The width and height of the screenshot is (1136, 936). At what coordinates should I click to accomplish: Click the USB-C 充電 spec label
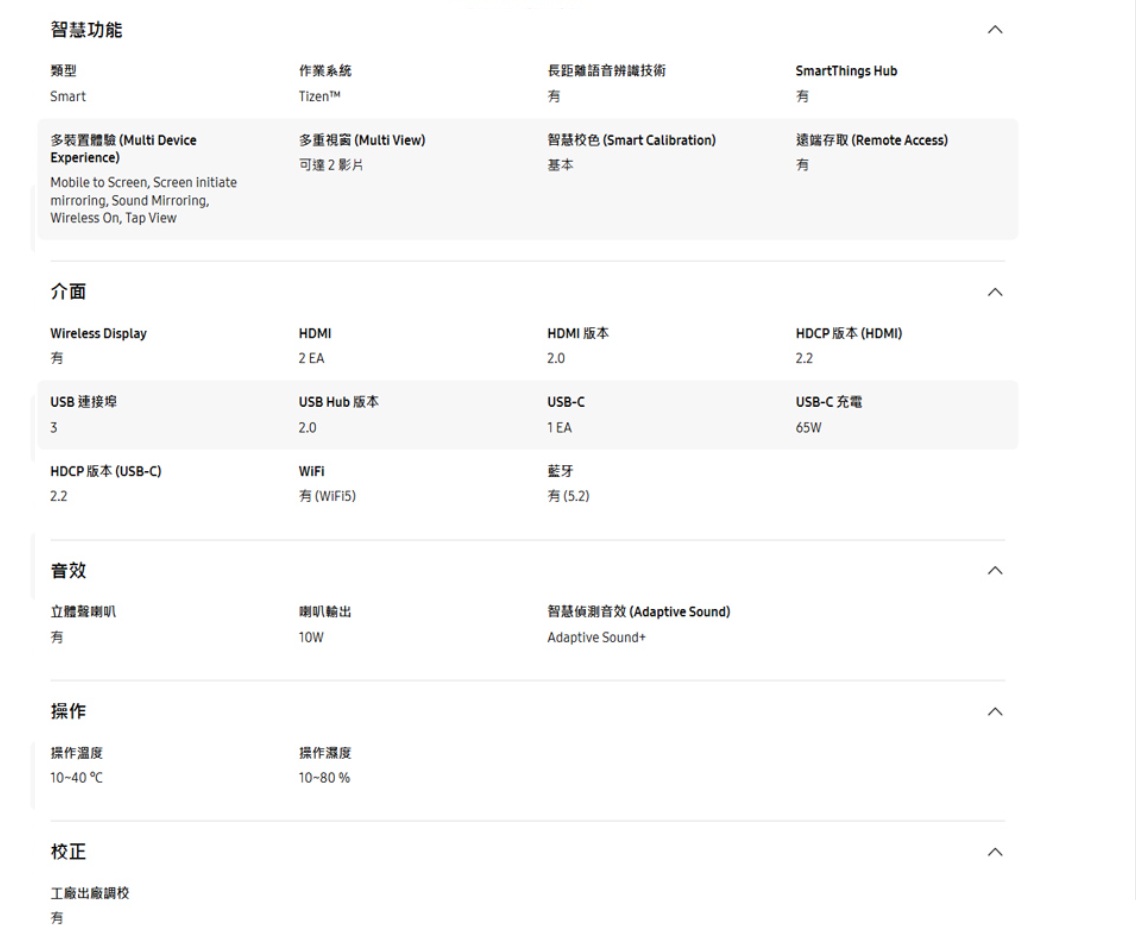coord(829,403)
